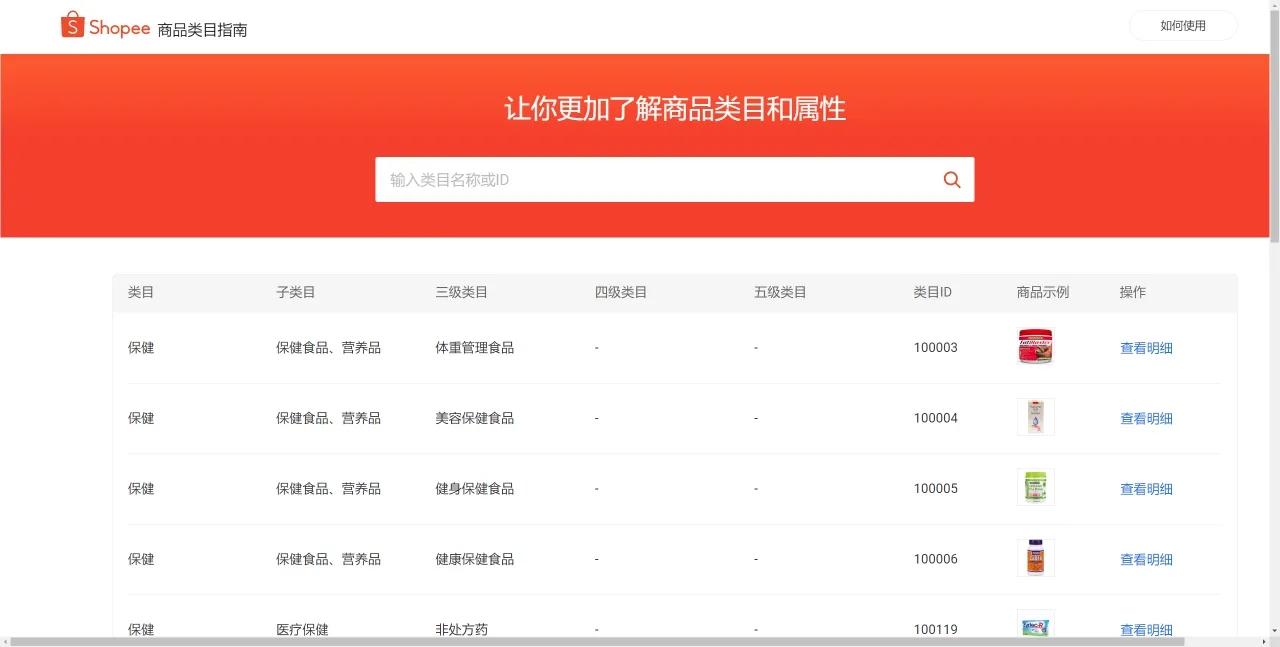Select the 保健 category cell in first row
This screenshot has height=647, width=1280.
[x=140, y=347]
